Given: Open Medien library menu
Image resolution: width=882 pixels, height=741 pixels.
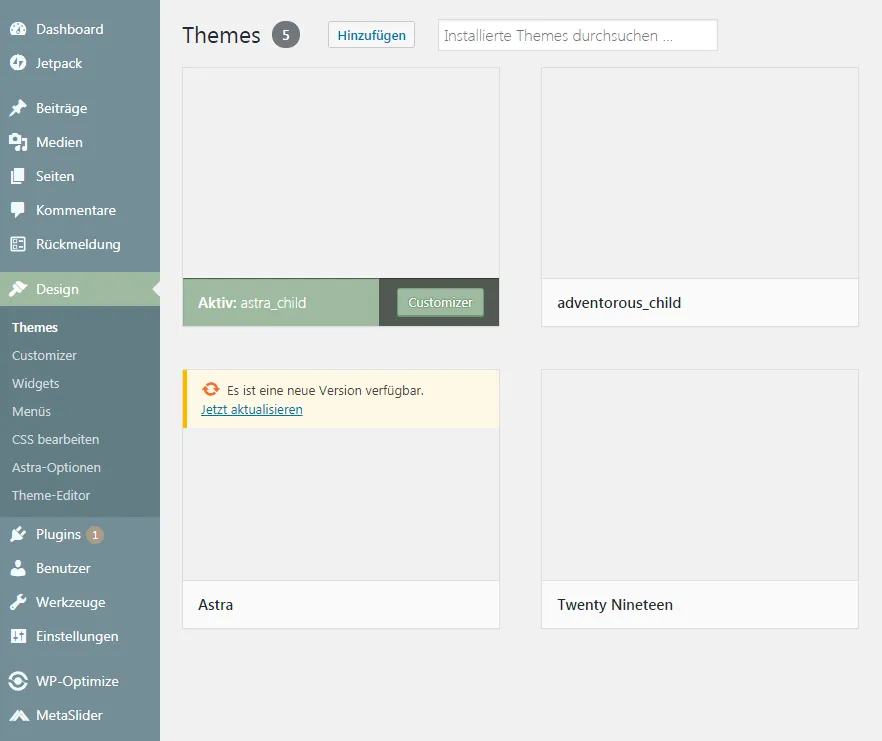Looking at the screenshot, I should (x=80, y=142).
